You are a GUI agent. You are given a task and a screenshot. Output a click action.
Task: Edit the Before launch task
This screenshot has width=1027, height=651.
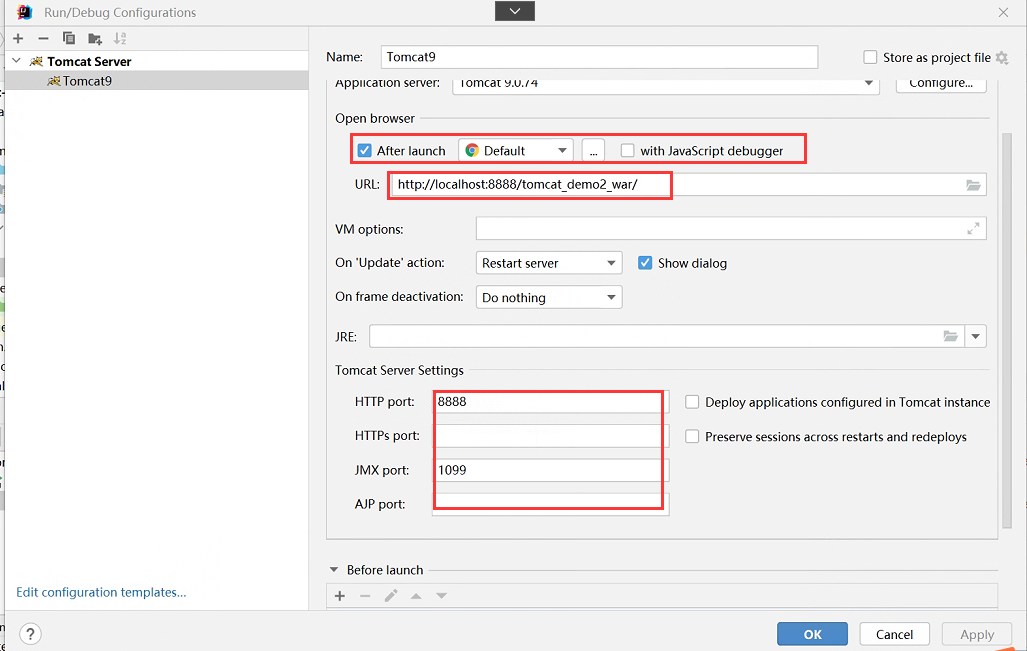click(x=391, y=596)
